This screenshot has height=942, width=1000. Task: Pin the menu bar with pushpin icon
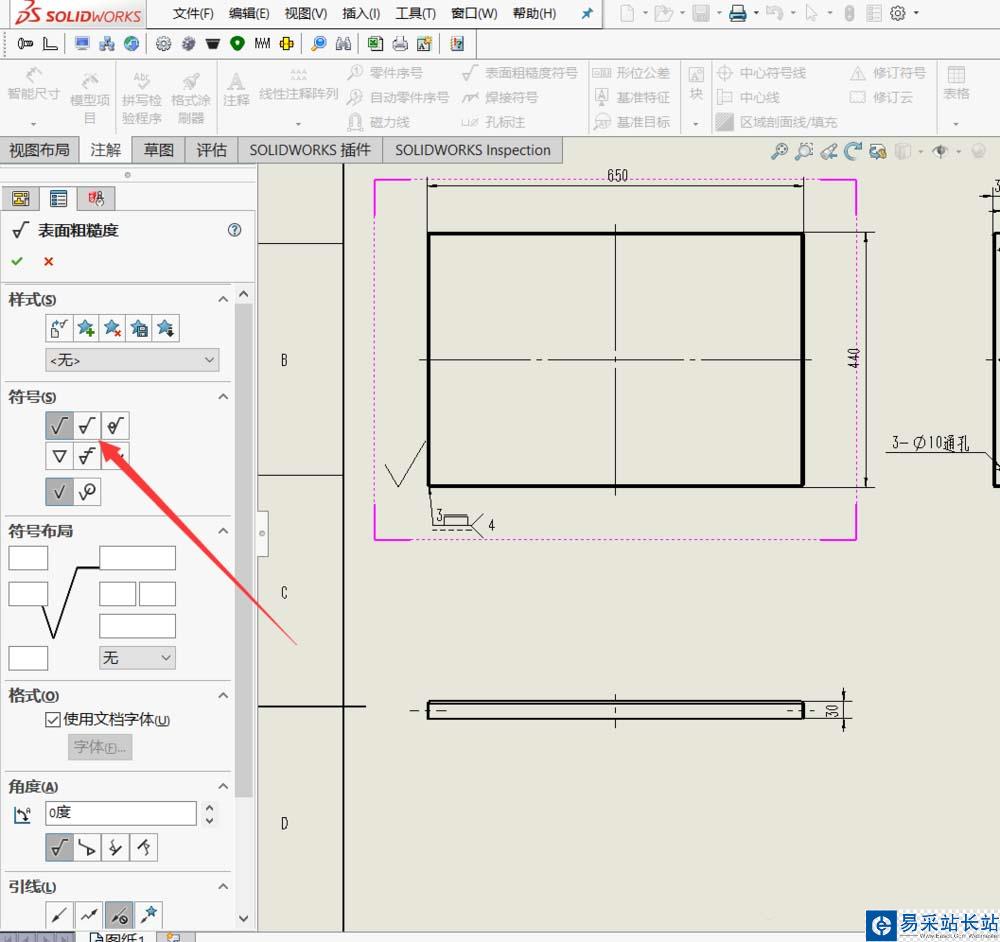pos(587,13)
